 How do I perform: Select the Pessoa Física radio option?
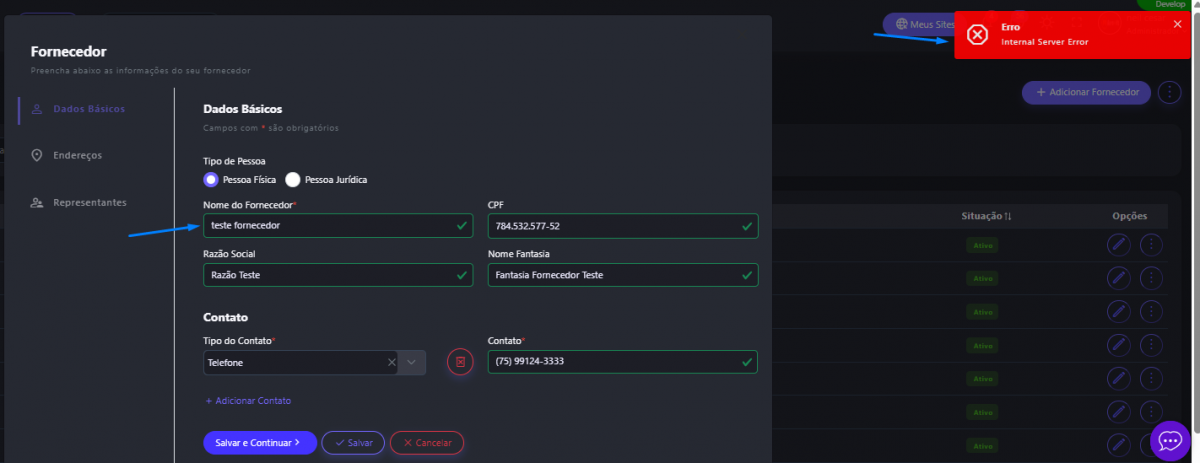[x=211, y=180]
